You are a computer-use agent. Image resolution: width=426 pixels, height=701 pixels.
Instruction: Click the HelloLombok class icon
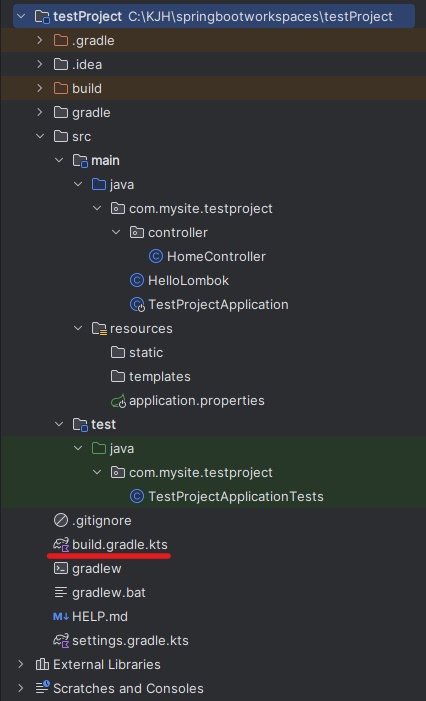(x=137, y=280)
